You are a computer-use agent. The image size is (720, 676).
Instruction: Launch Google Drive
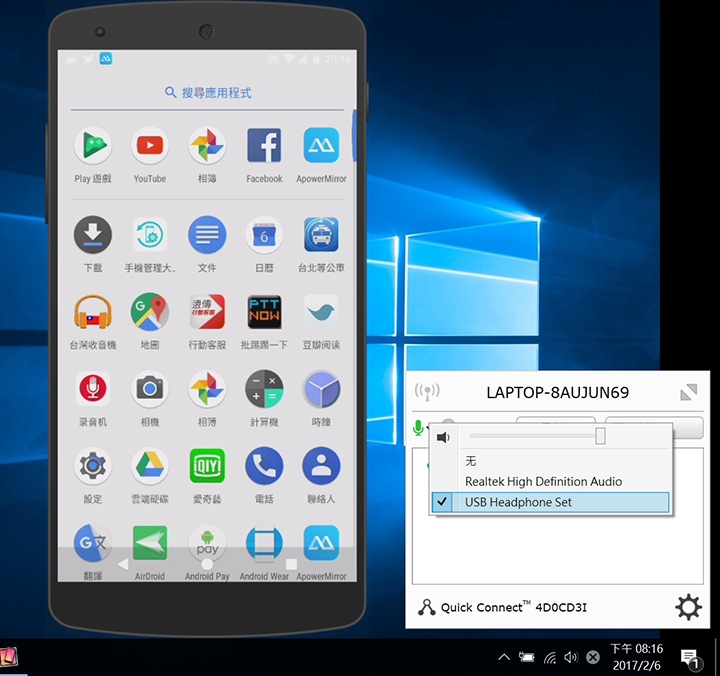pyautogui.click(x=150, y=466)
